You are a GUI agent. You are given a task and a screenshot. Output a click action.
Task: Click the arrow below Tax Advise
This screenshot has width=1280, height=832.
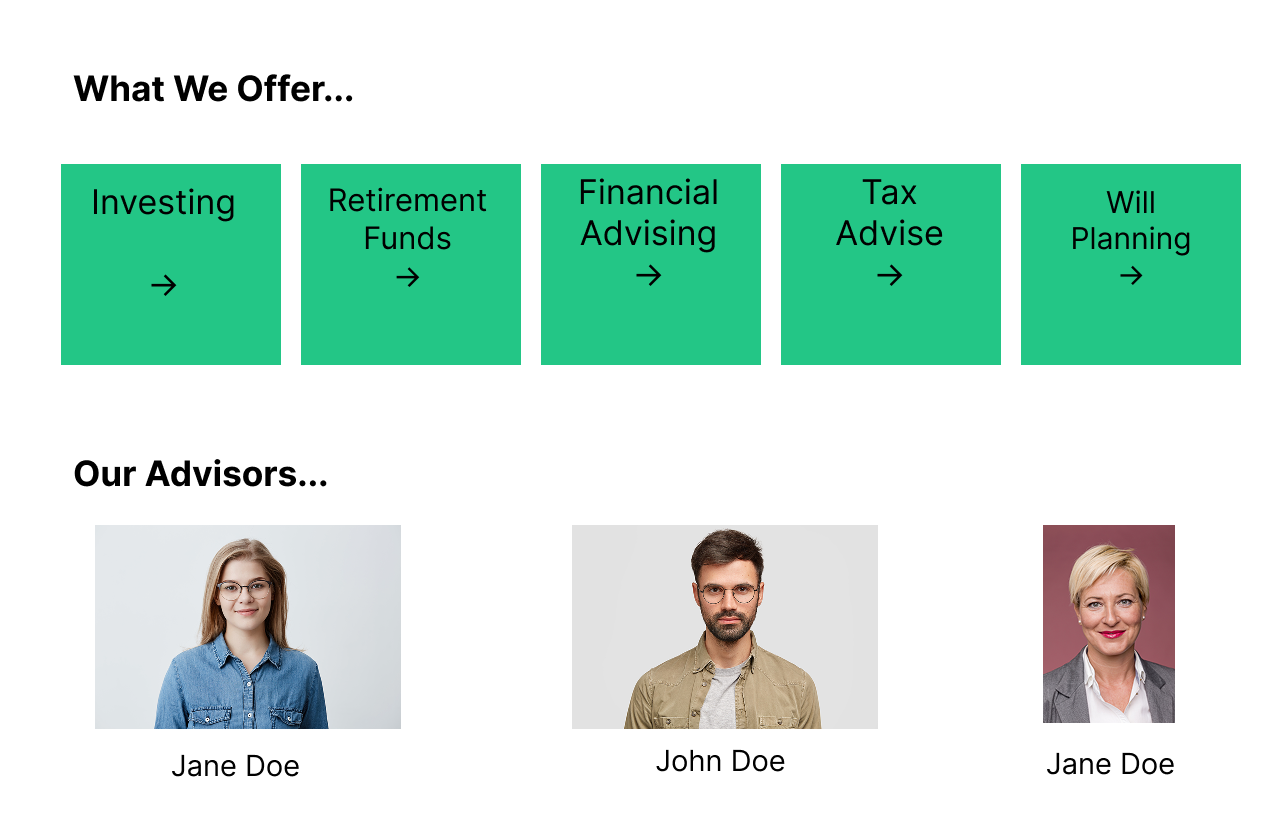[890, 275]
